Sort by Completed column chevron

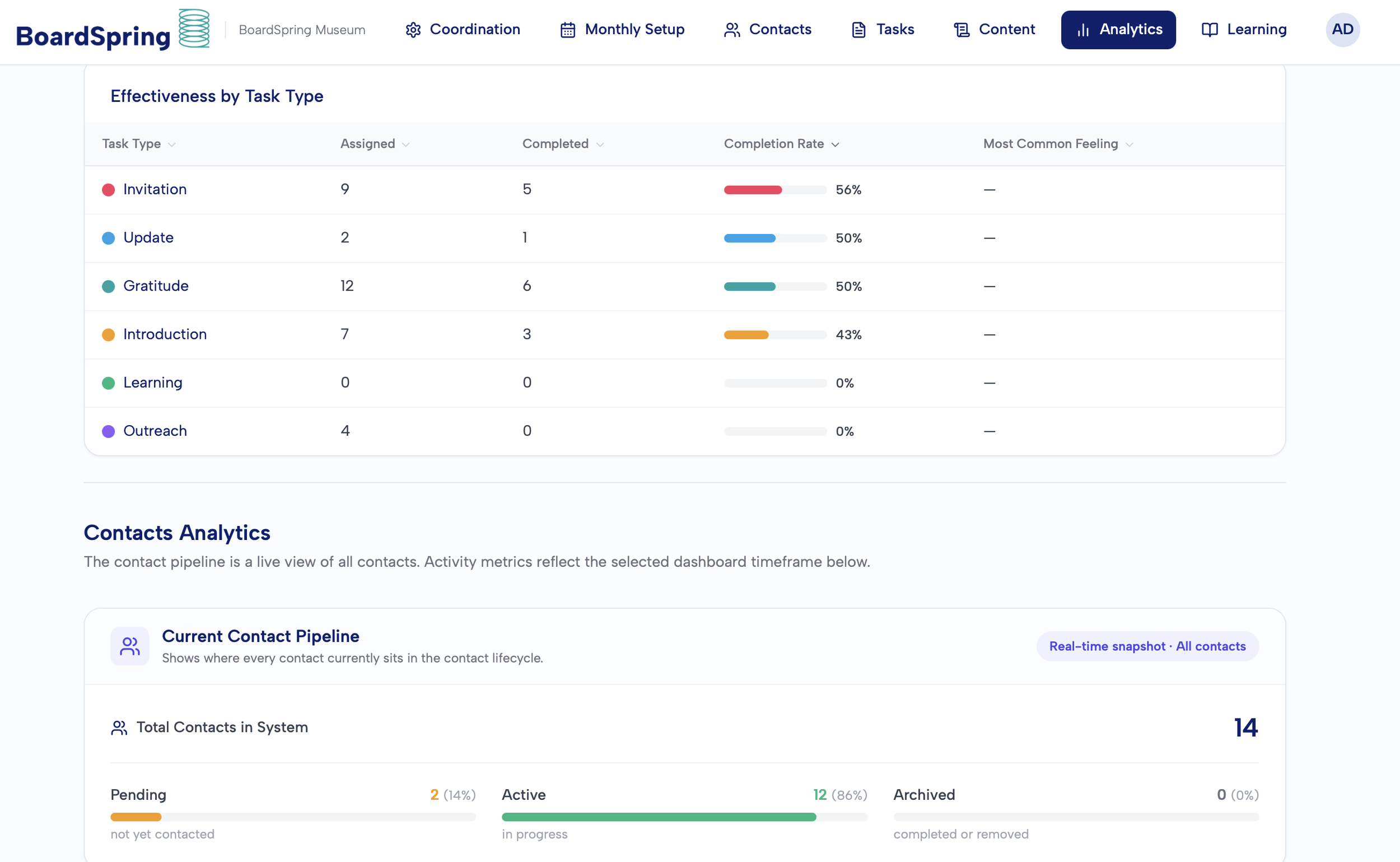[x=600, y=145]
